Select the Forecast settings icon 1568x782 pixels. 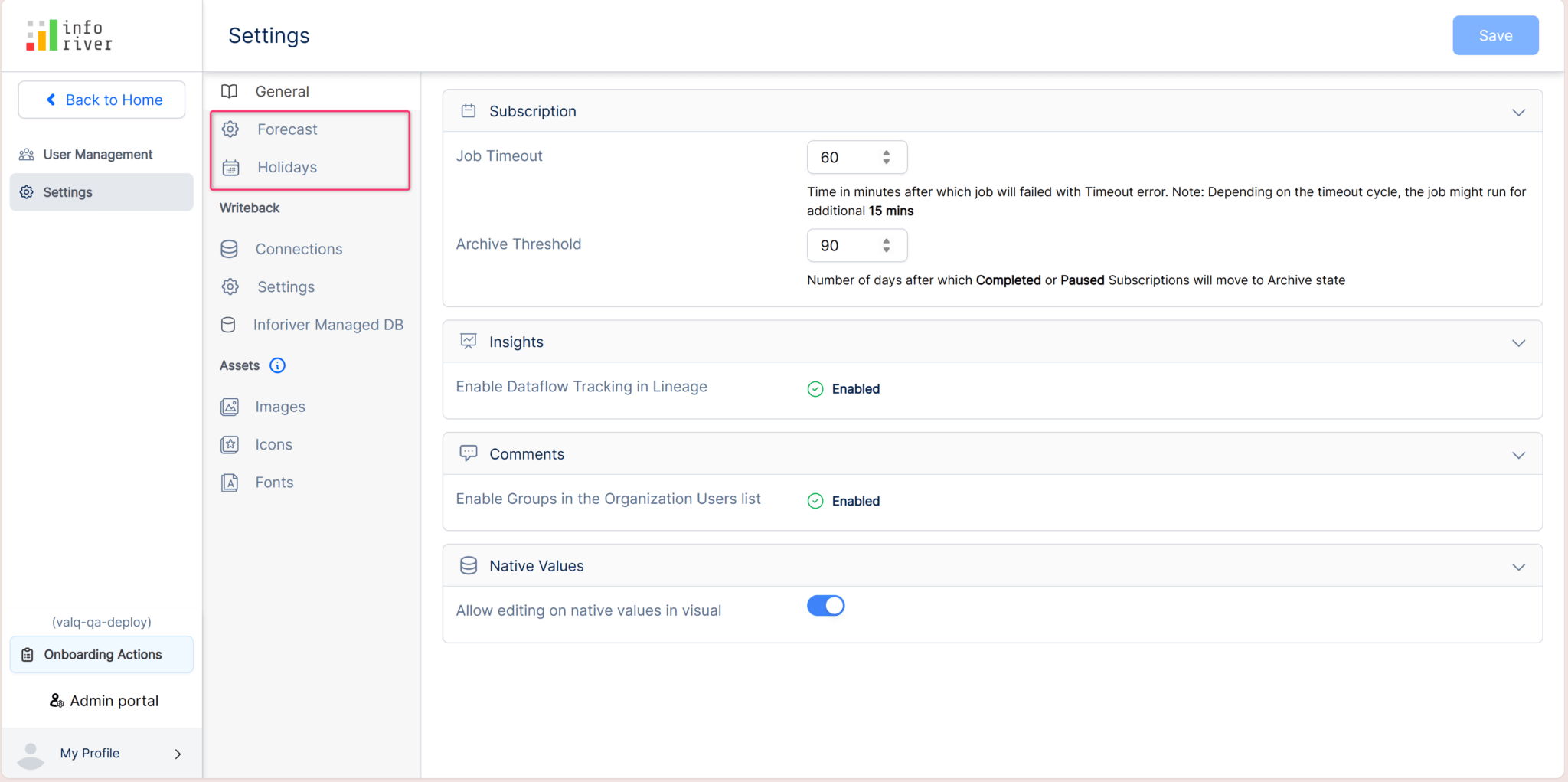pos(230,129)
